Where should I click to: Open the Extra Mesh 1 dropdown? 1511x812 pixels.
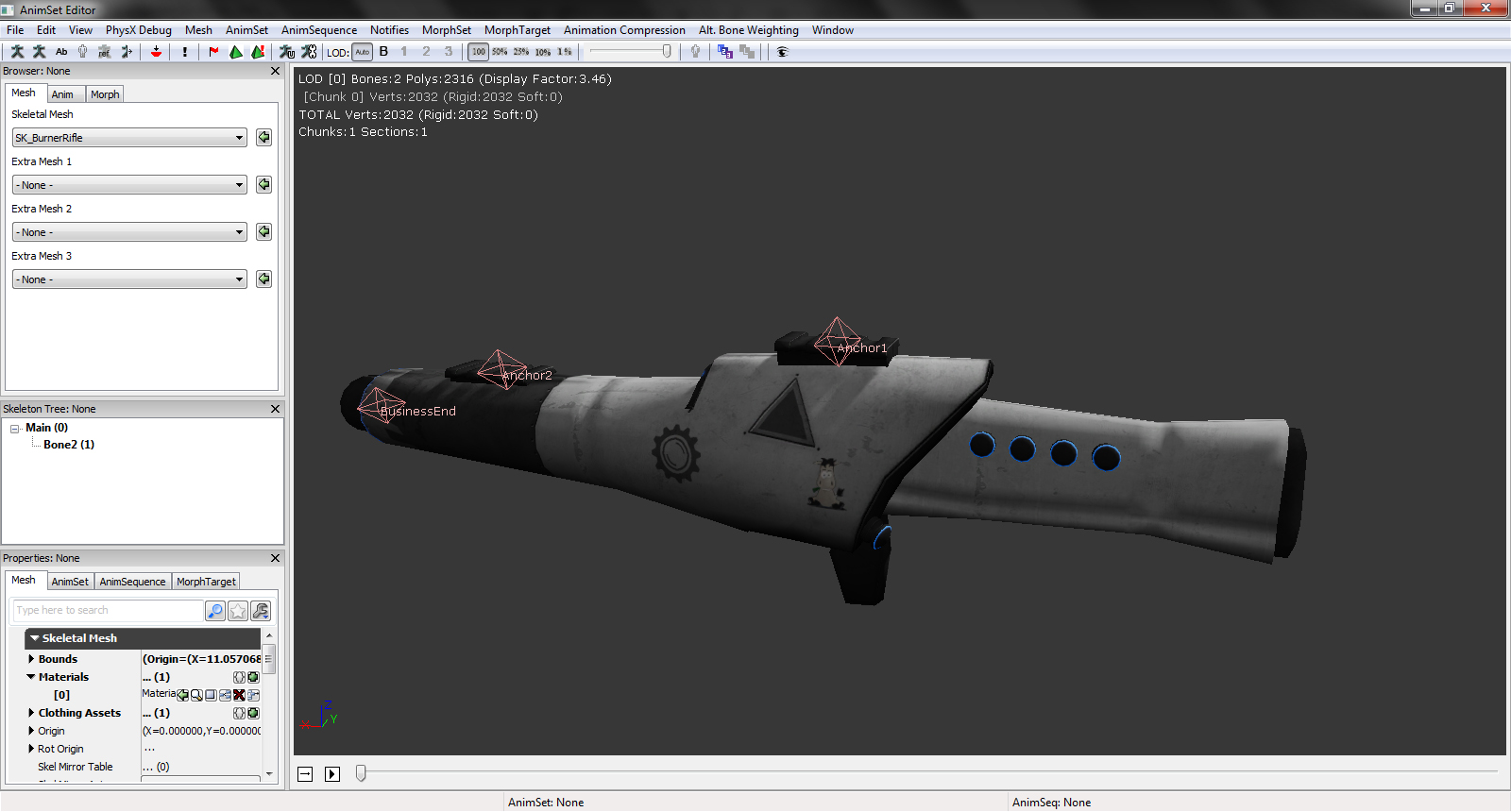(129, 185)
